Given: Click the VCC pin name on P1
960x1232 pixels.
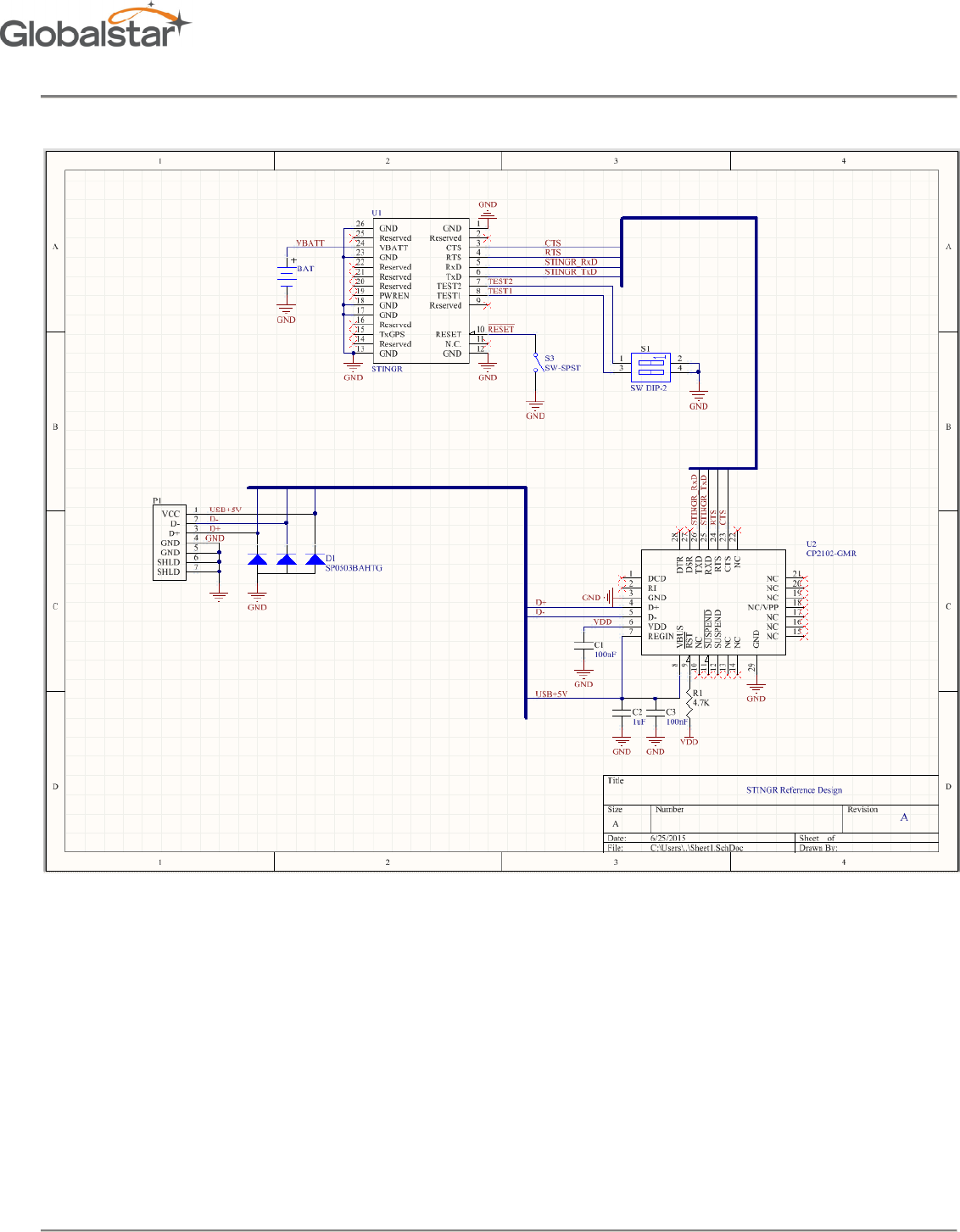Looking at the screenshot, I should pyautogui.click(x=170, y=514).
